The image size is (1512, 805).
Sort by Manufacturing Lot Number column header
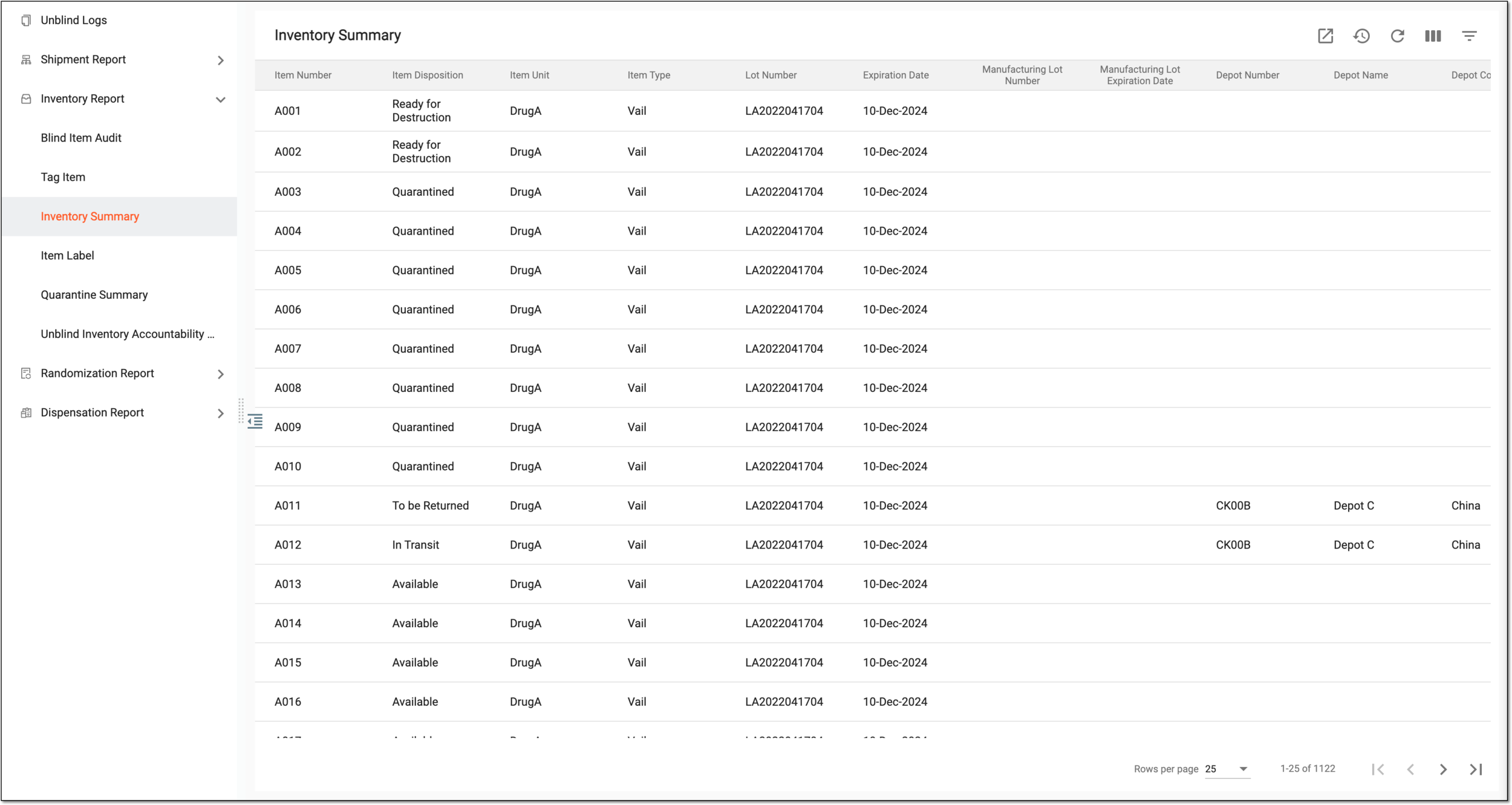(1022, 75)
